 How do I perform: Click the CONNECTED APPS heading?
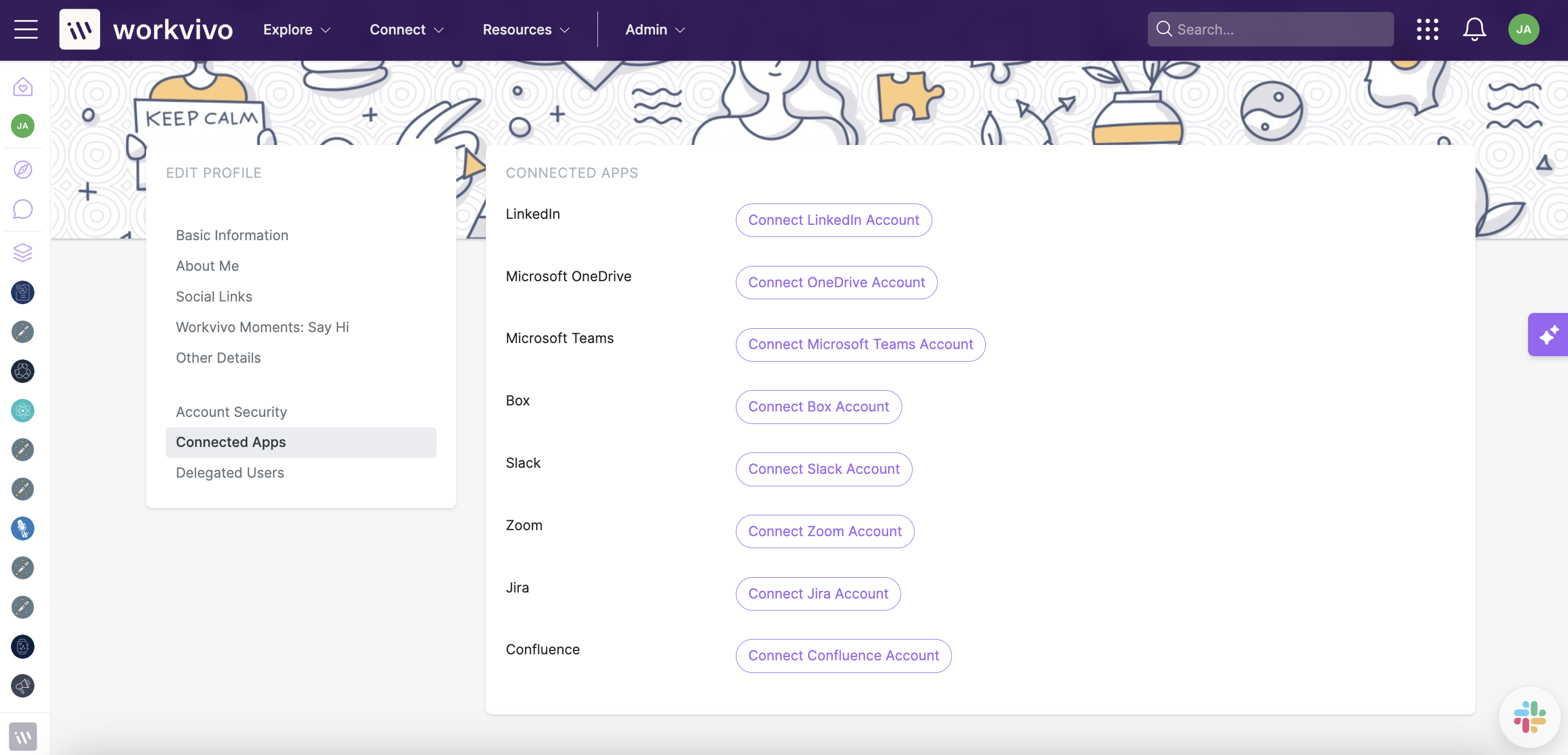pyautogui.click(x=572, y=172)
